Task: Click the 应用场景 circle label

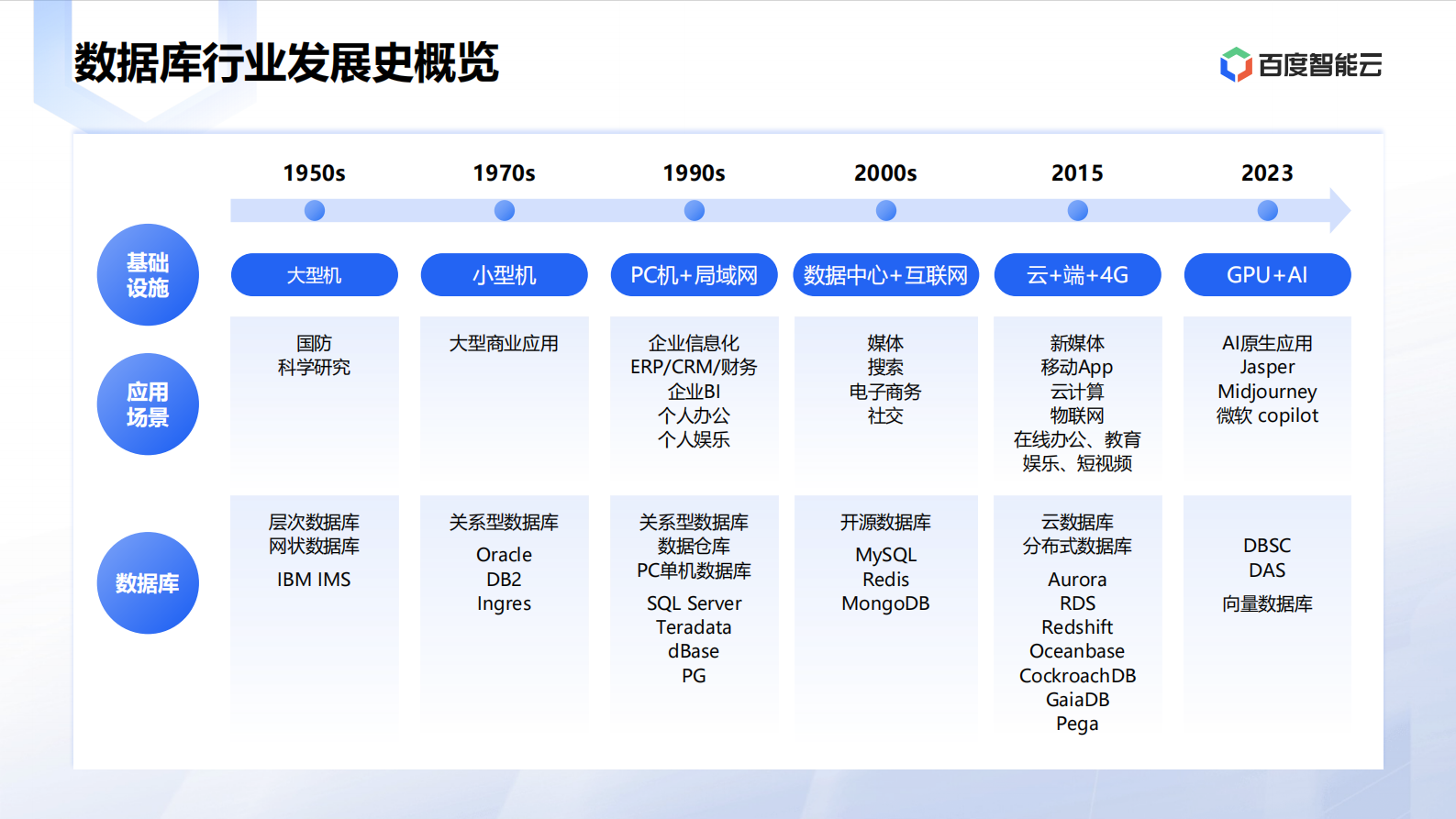Action: (148, 404)
